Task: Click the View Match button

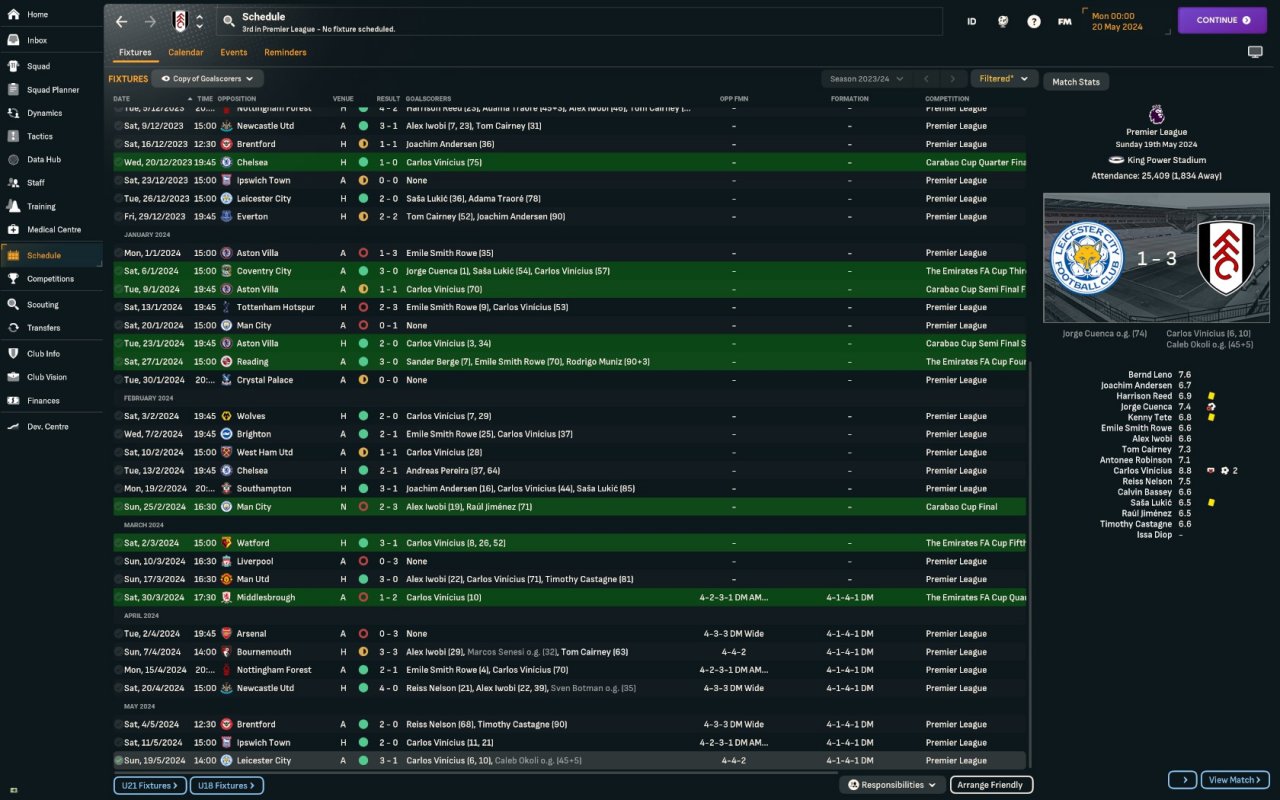Action: pos(1236,780)
